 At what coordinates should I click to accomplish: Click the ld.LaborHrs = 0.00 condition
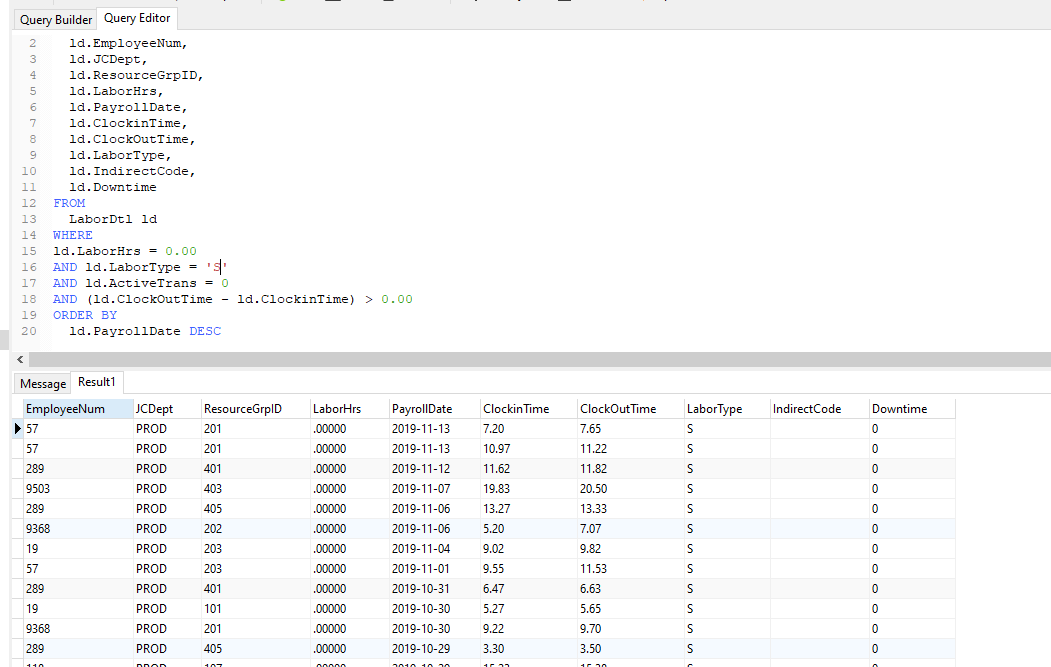[125, 251]
